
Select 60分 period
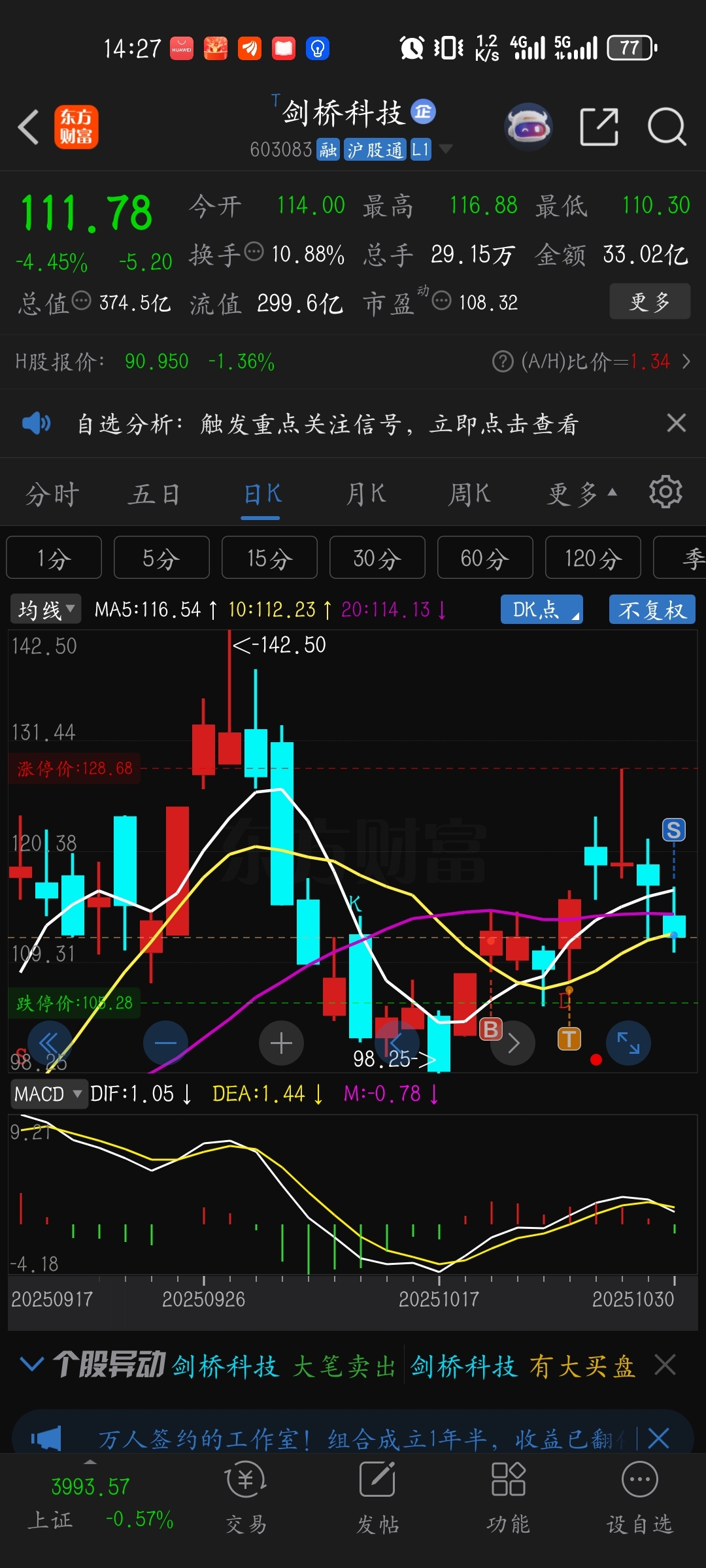click(485, 558)
